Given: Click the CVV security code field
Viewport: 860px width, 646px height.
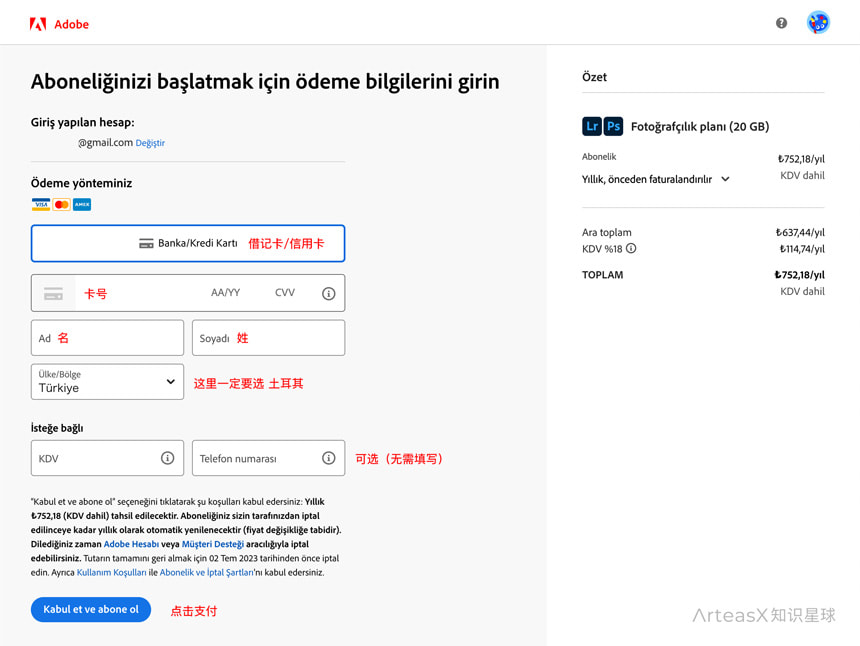Looking at the screenshot, I should [x=285, y=293].
